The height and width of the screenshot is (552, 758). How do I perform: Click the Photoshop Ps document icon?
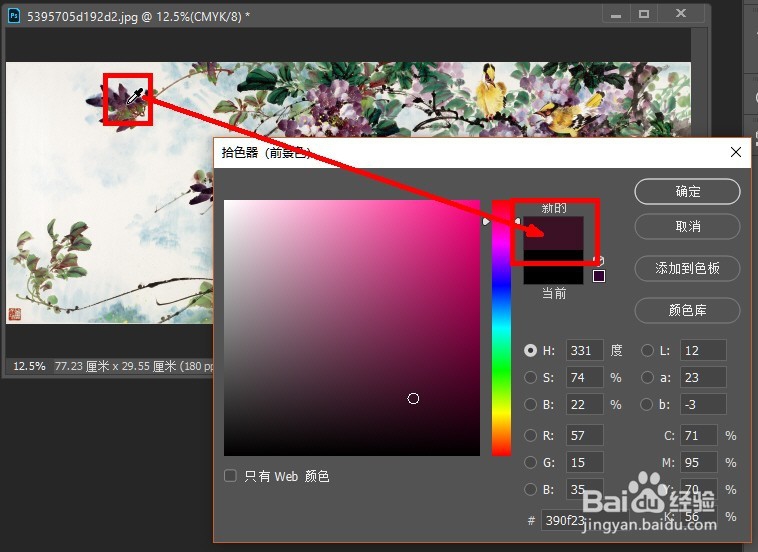tap(14, 16)
